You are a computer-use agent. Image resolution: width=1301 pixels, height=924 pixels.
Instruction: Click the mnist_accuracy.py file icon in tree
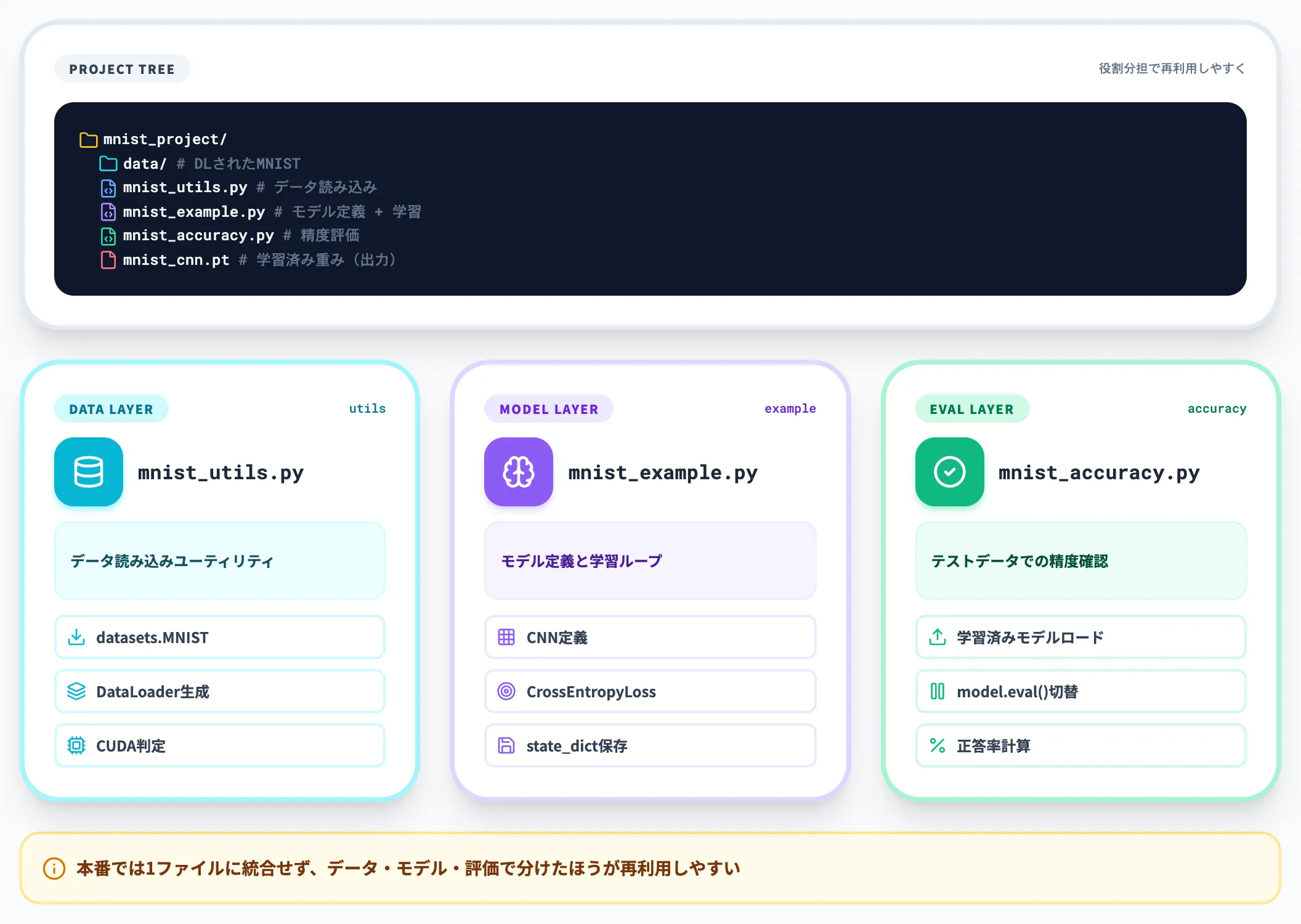tap(108, 236)
